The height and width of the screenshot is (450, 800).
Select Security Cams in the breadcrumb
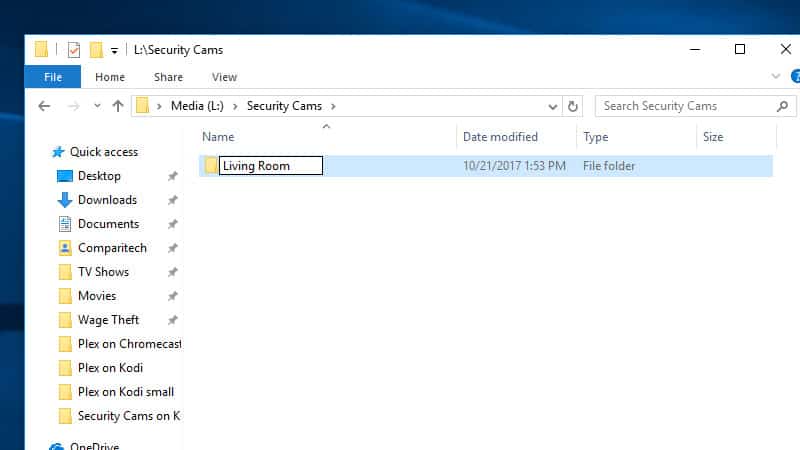pos(284,106)
